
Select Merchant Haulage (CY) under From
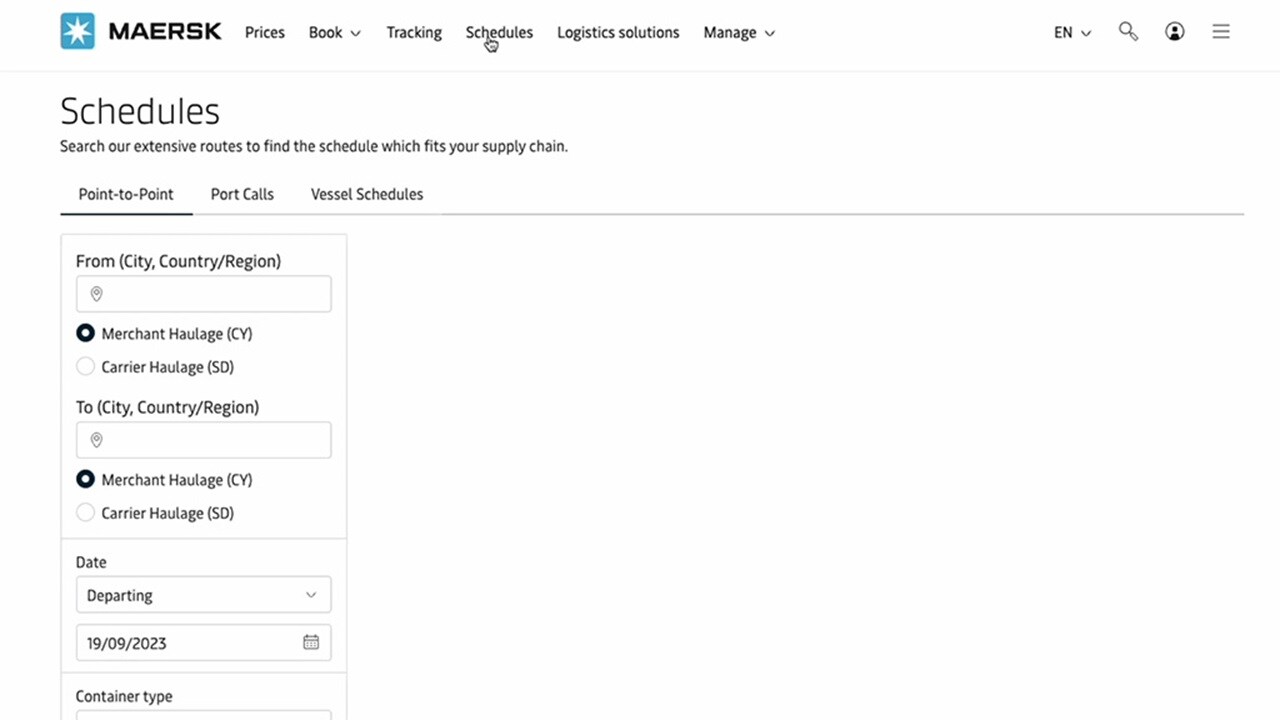(x=86, y=333)
